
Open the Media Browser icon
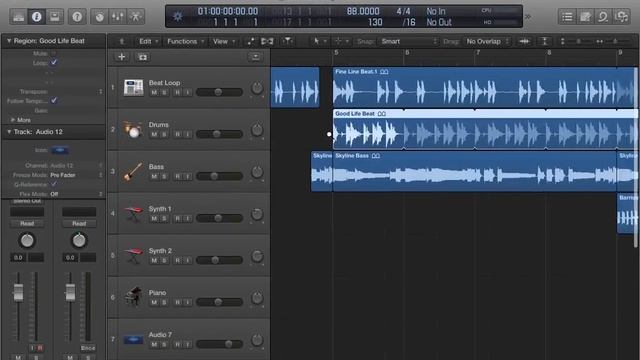tap(621, 17)
